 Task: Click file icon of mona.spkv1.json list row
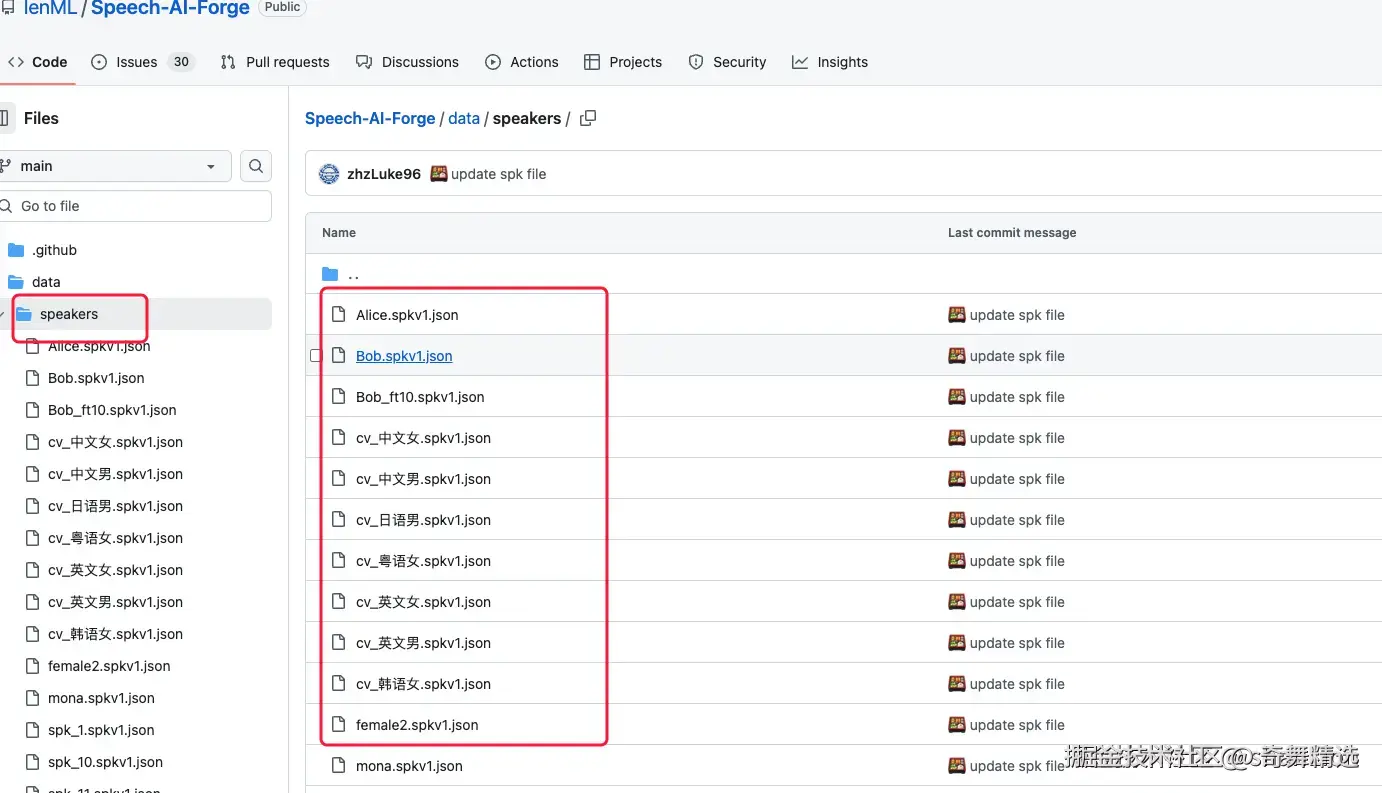tap(338, 766)
